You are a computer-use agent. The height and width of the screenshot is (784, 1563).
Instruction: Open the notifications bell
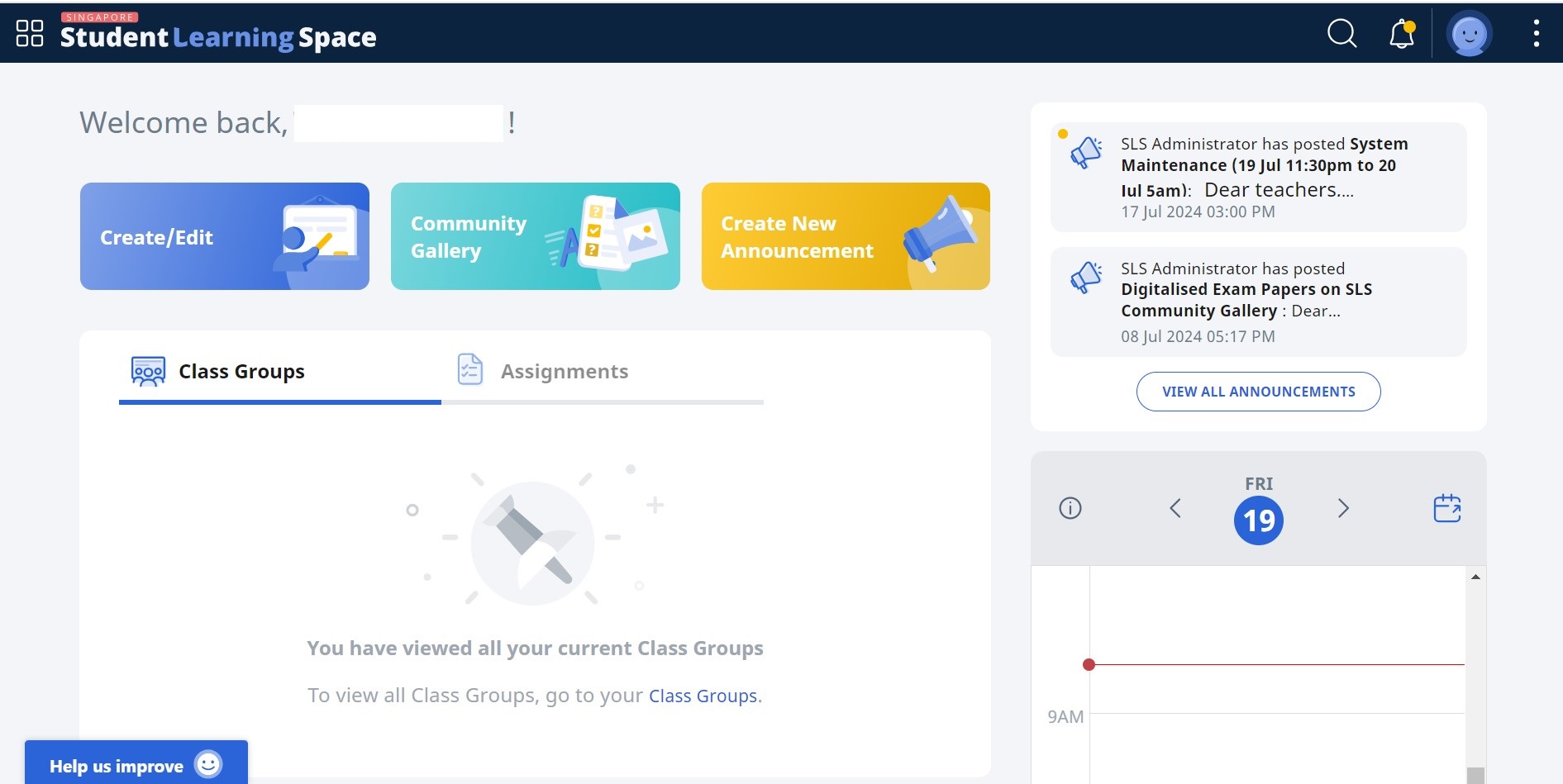pyautogui.click(x=1402, y=34)
